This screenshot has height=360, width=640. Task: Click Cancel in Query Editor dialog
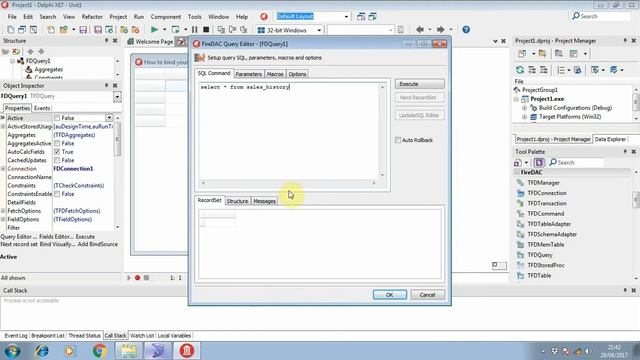pyautogui.click(x=427, y=295)
